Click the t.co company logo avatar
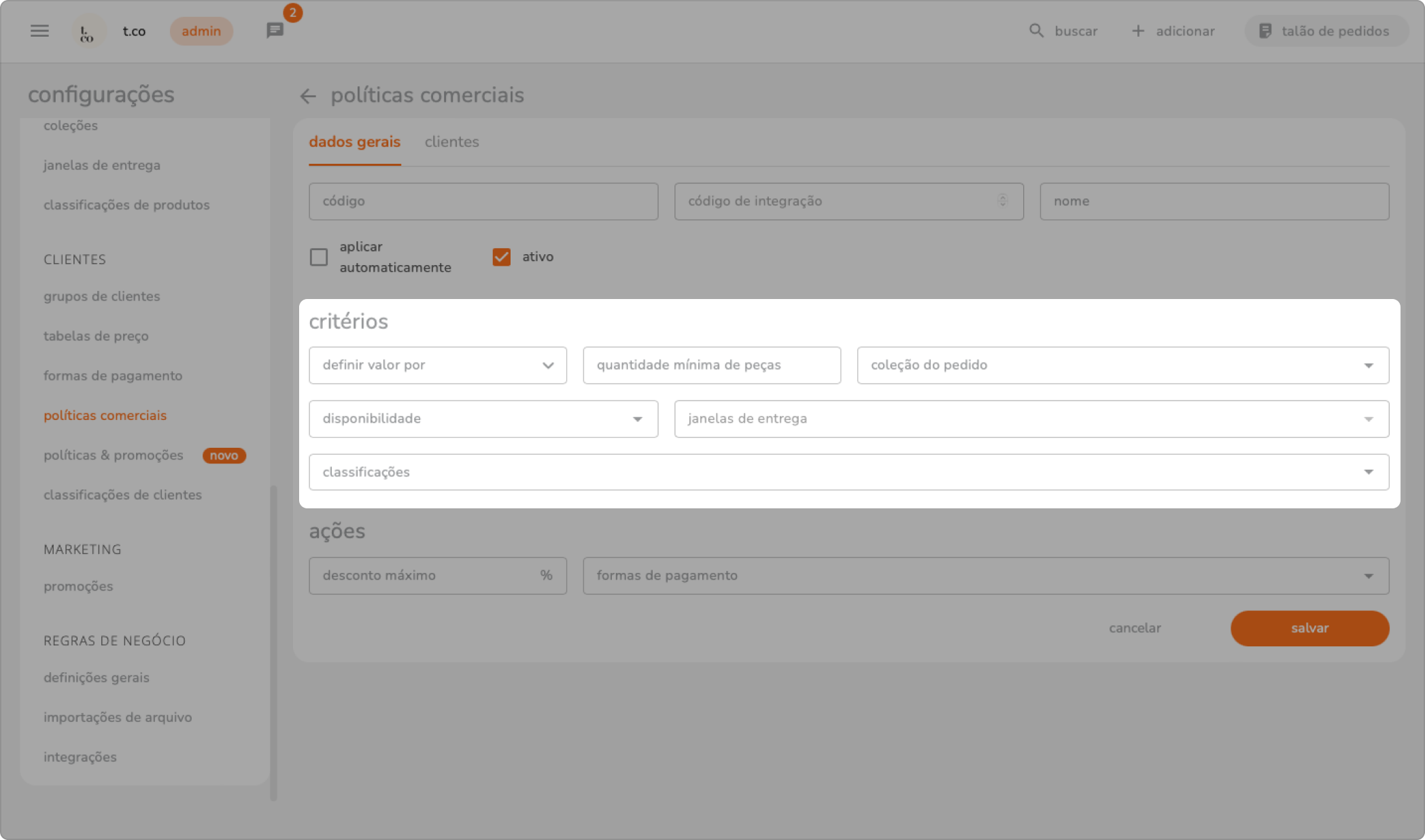Screen dimensions: 1425x840 [x=88, y=31]
